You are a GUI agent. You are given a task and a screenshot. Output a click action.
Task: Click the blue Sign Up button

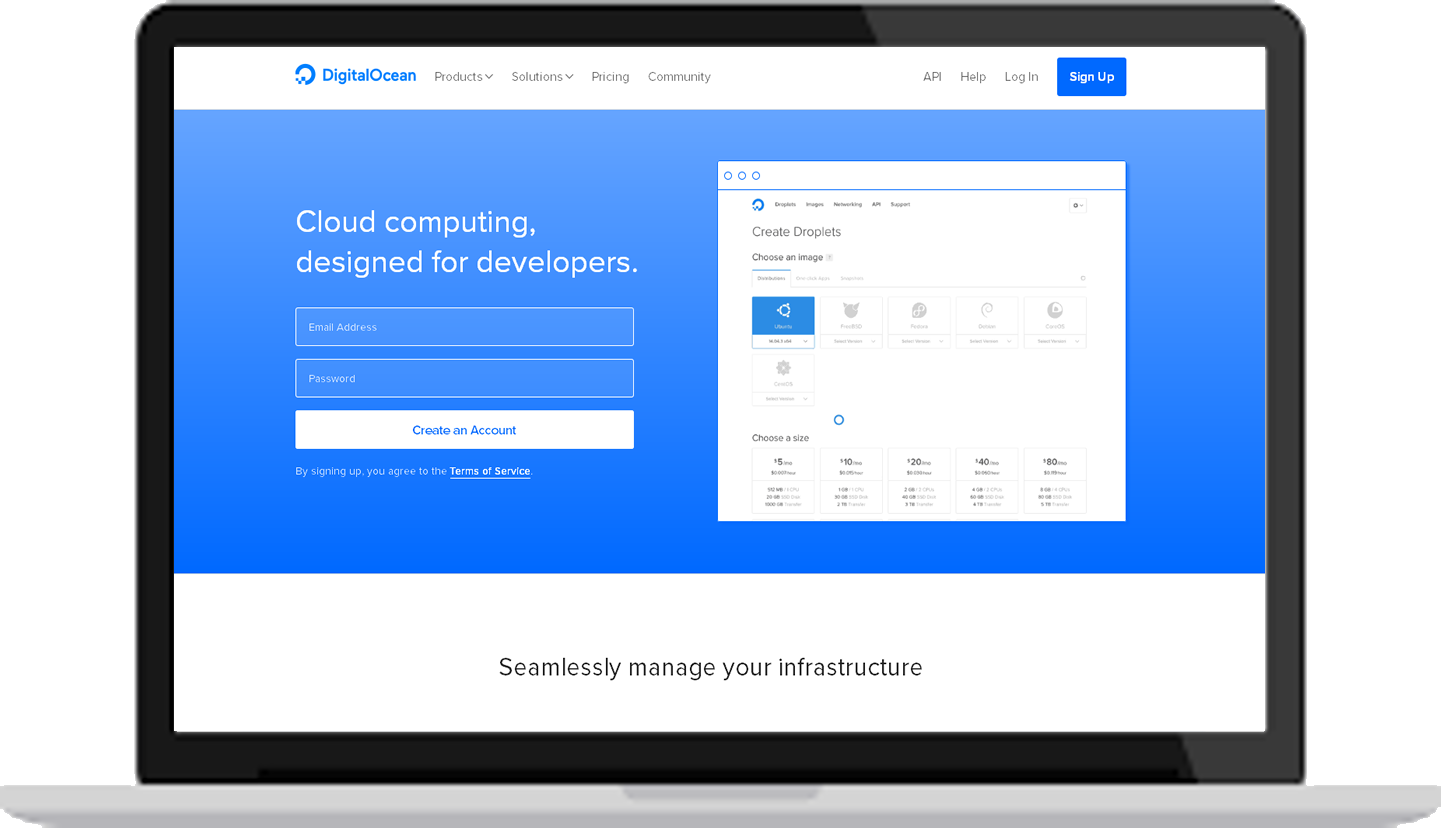click(1091, 77)
